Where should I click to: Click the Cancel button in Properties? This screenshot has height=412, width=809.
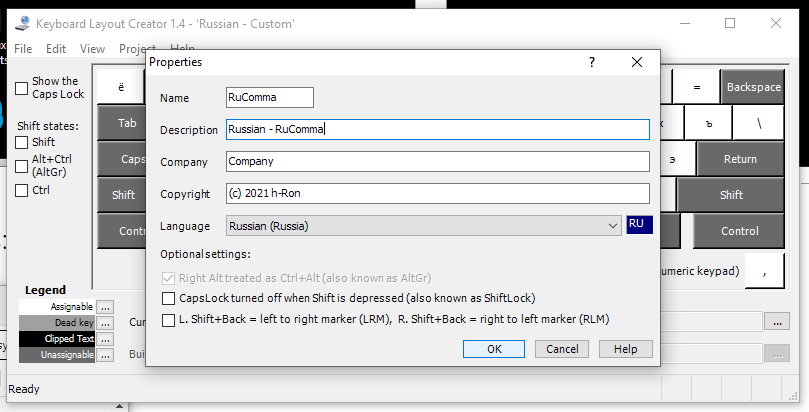[562, 349]
